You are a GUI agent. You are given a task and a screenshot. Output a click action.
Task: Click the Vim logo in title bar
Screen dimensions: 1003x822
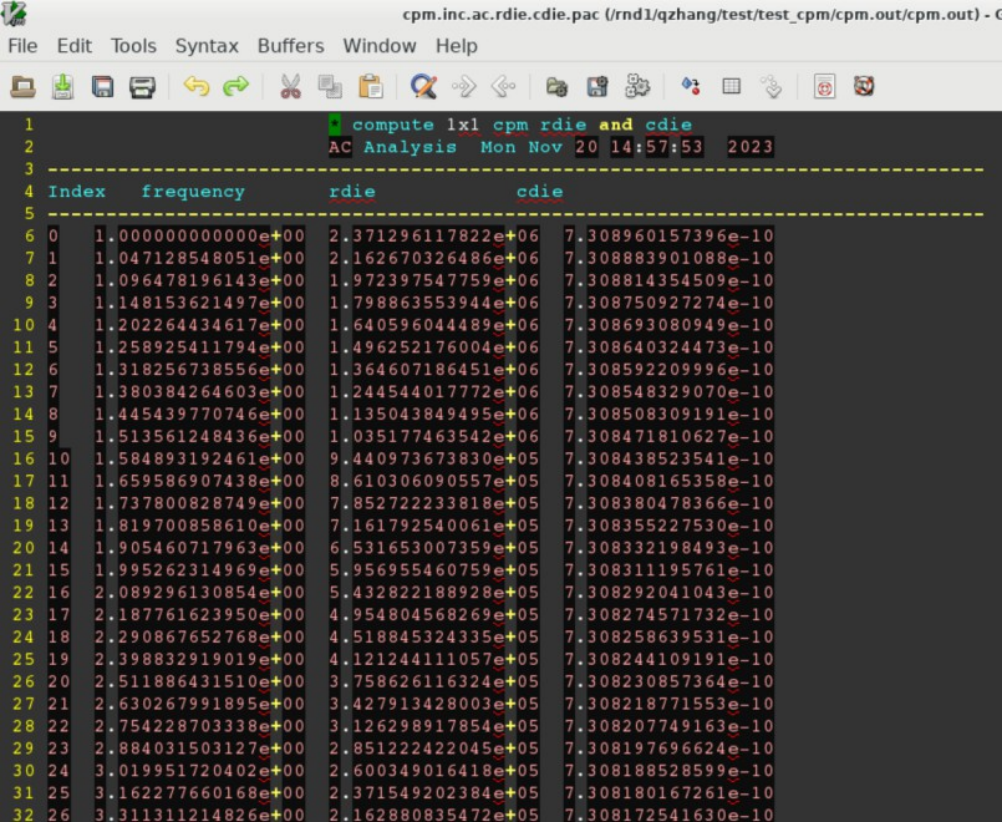pyautogui.click(x=14, y=13)
